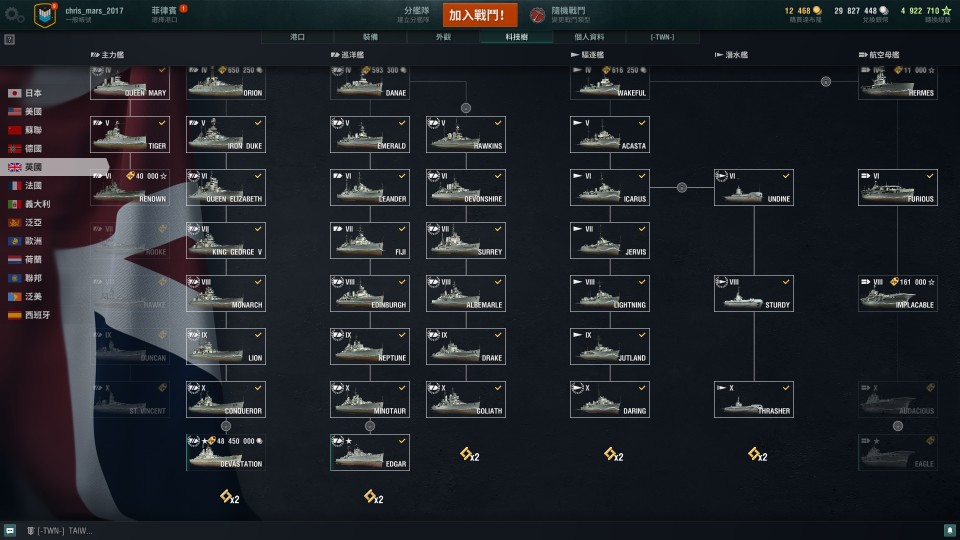Expand the node between Conqueror and Devastation

pos(226,426)
